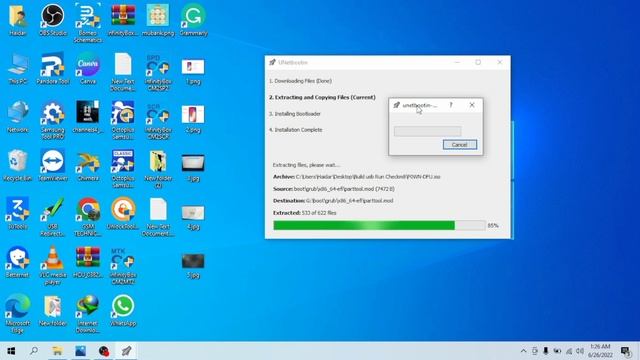Select the GSM TECHNIC Chrome shortcut

coord(88,217)
